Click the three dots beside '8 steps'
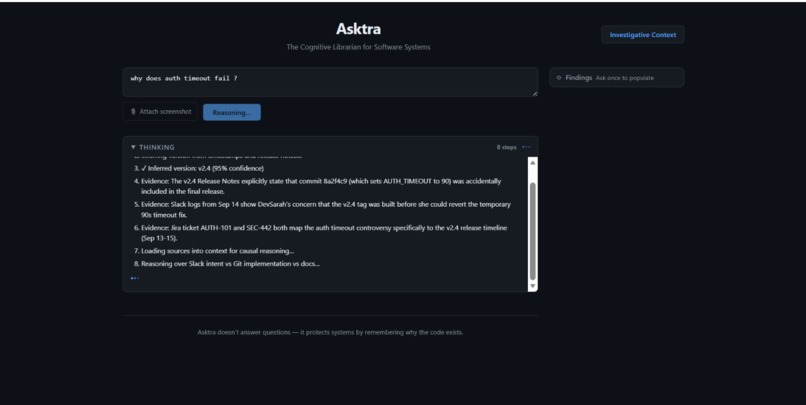This screenshot has width=806, height=405. [x=526, y=147]
